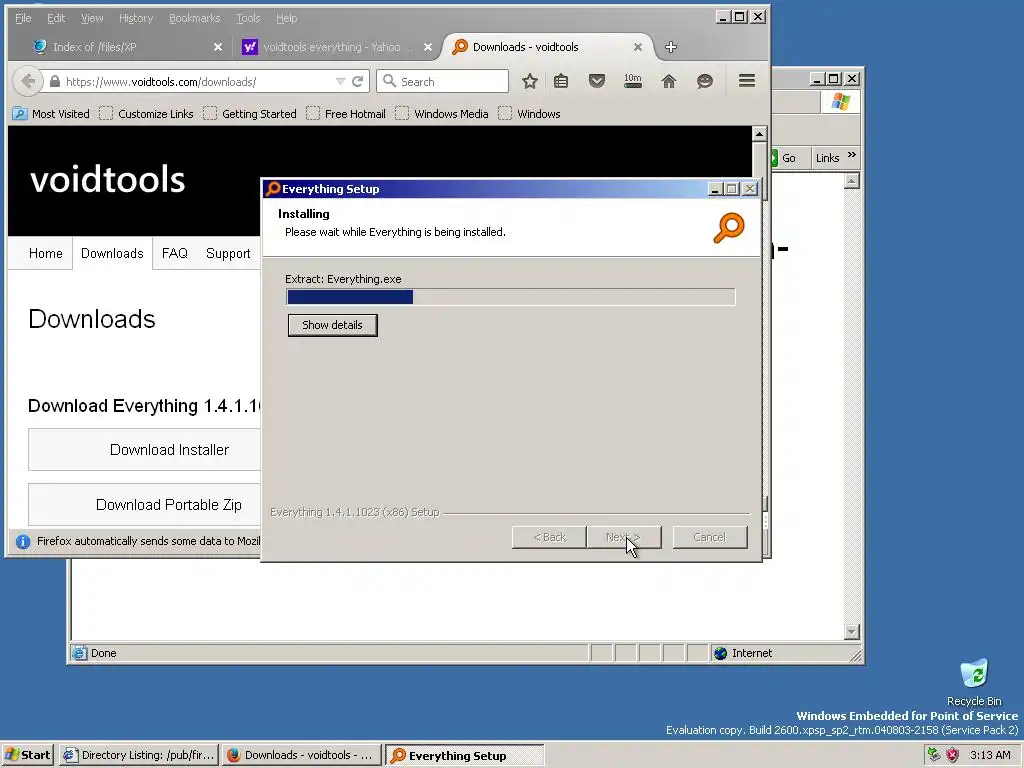
Task: Click the bookmark star icon
Action: [x=530, y=82]
